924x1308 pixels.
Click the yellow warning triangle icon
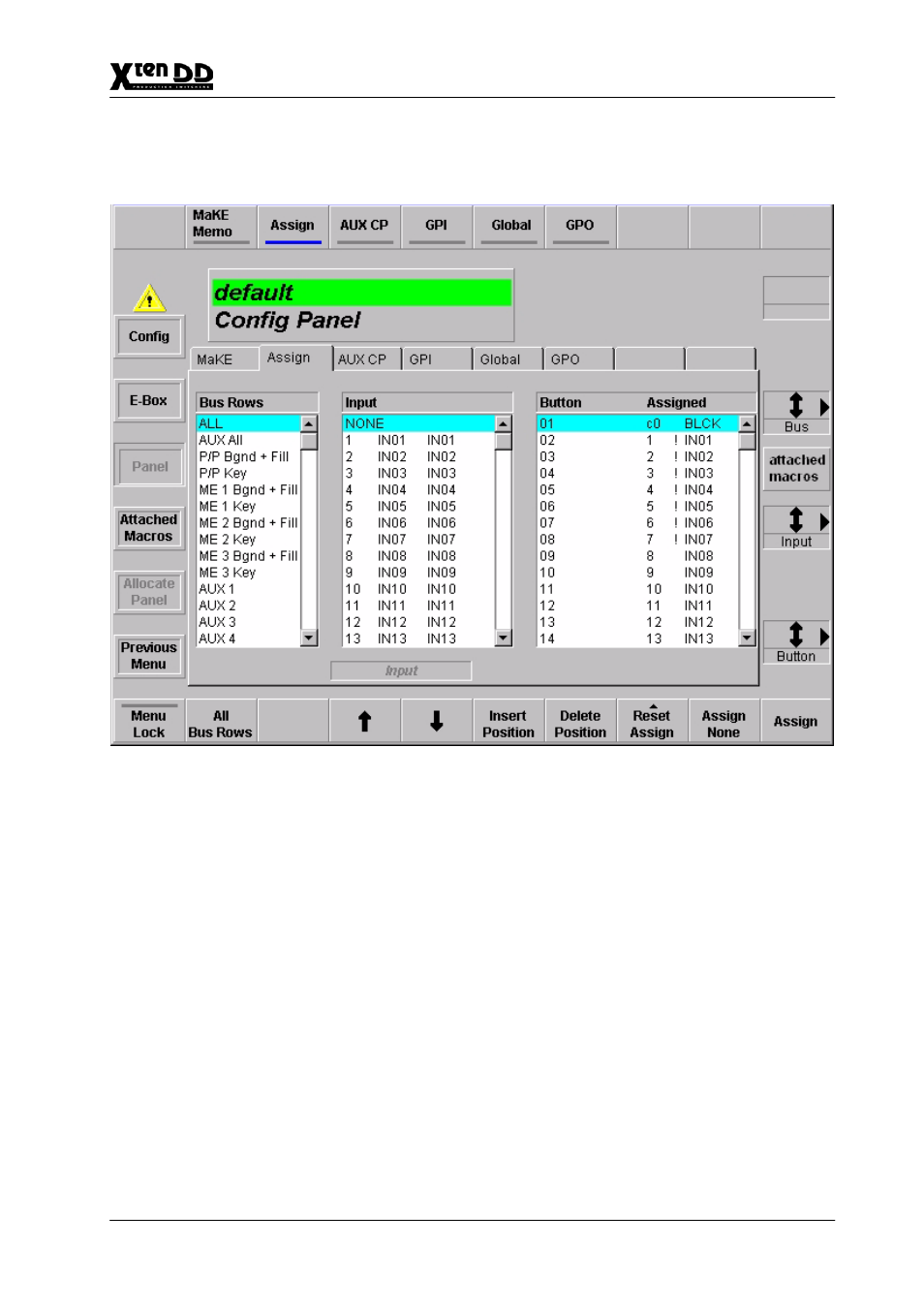149,298
